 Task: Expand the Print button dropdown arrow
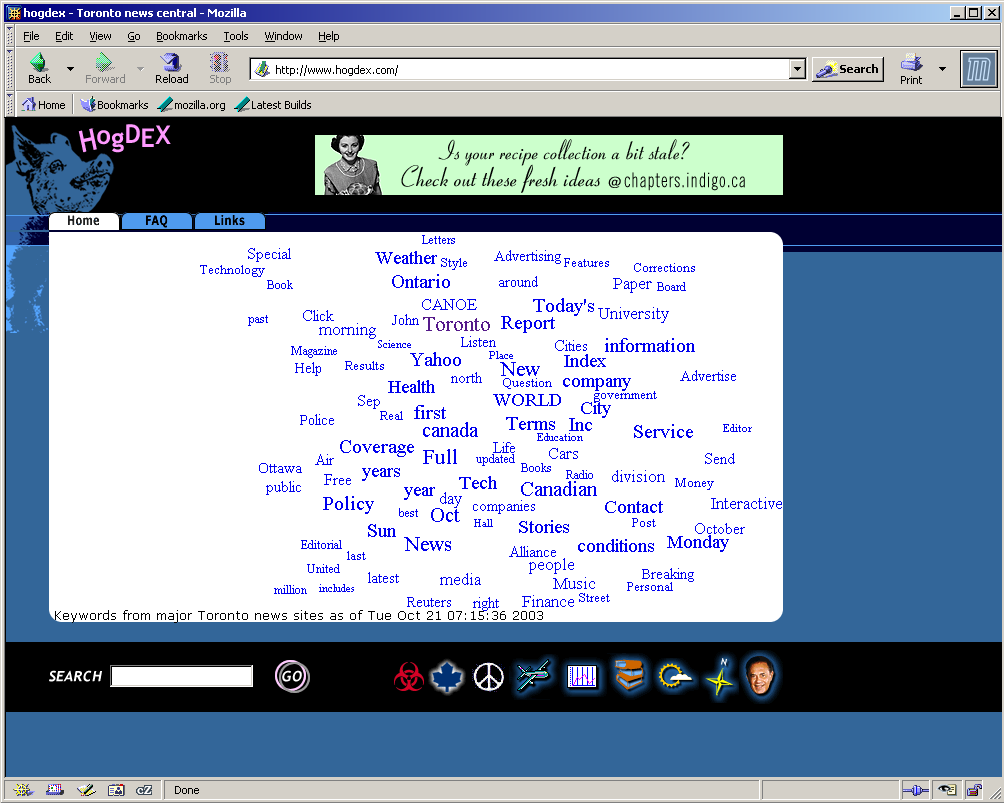click(x=942, y=69)
